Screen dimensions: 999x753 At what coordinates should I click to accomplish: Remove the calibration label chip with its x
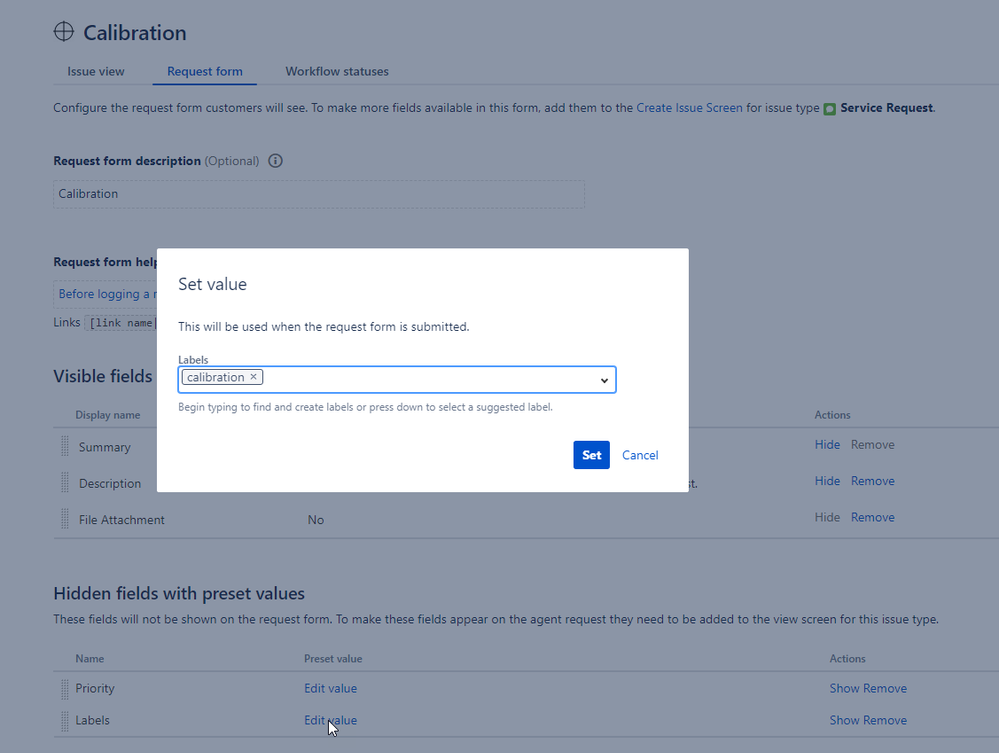[x=254, y=376]
